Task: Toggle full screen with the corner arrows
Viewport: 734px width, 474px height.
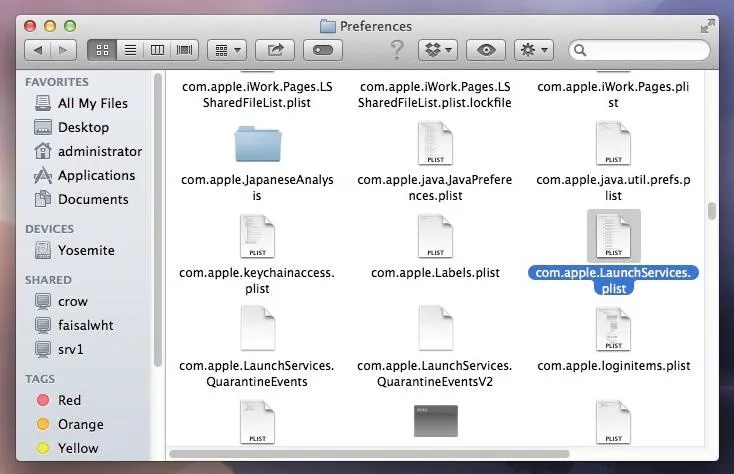Action: (707, 26)
